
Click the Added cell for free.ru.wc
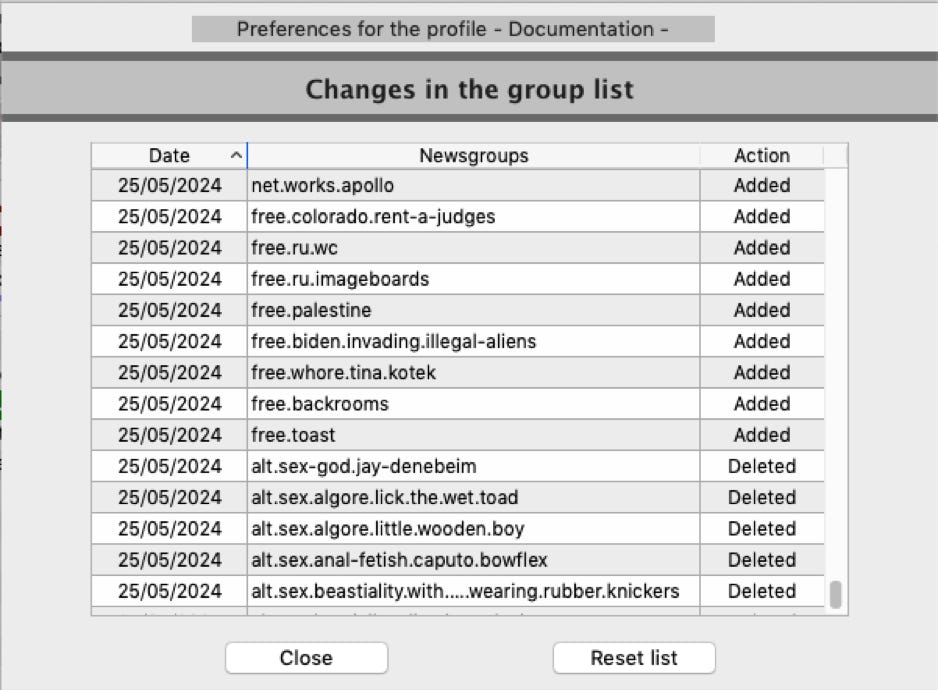click(761, 248)
